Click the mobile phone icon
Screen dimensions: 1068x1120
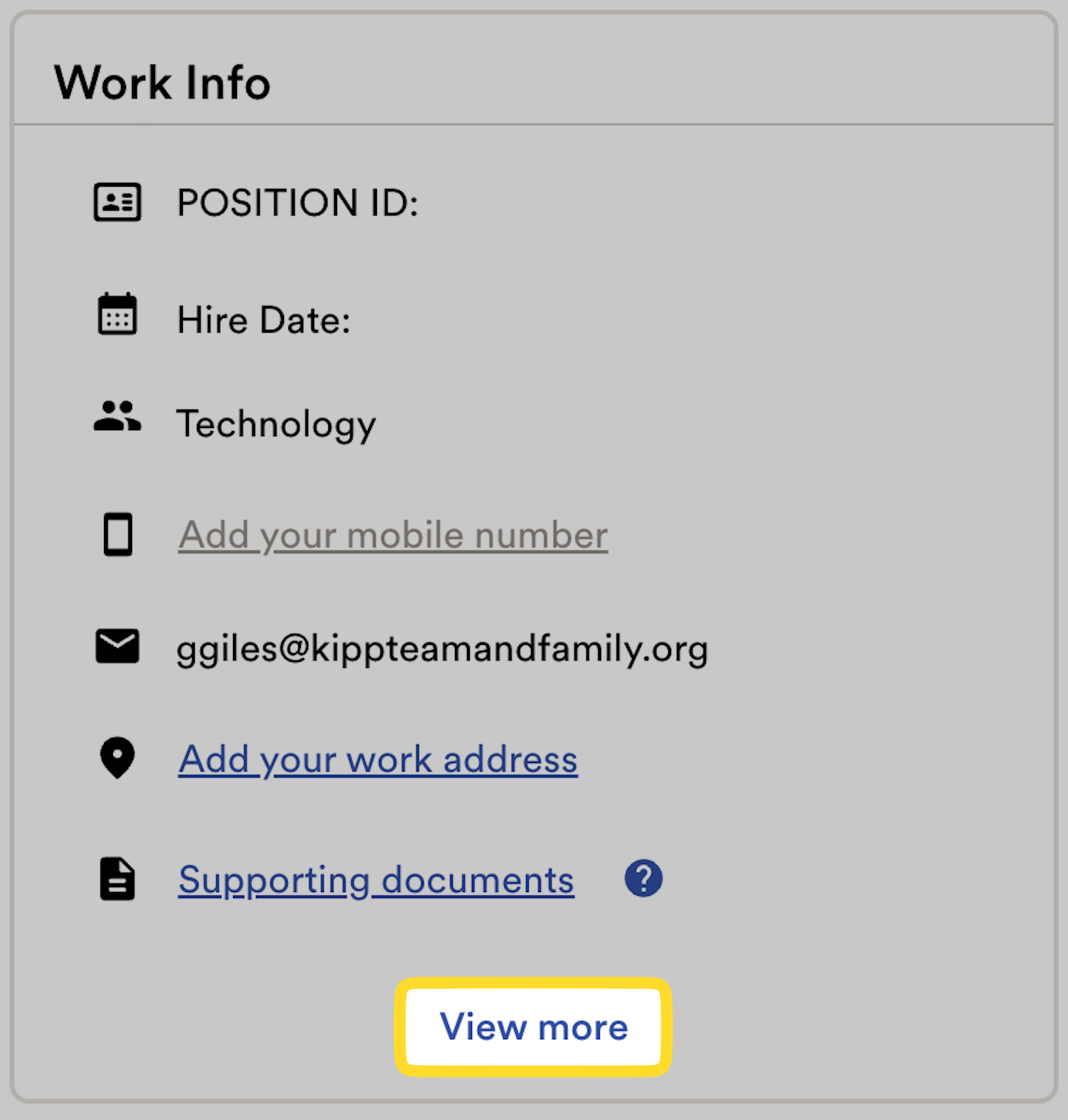coord(118,534)
